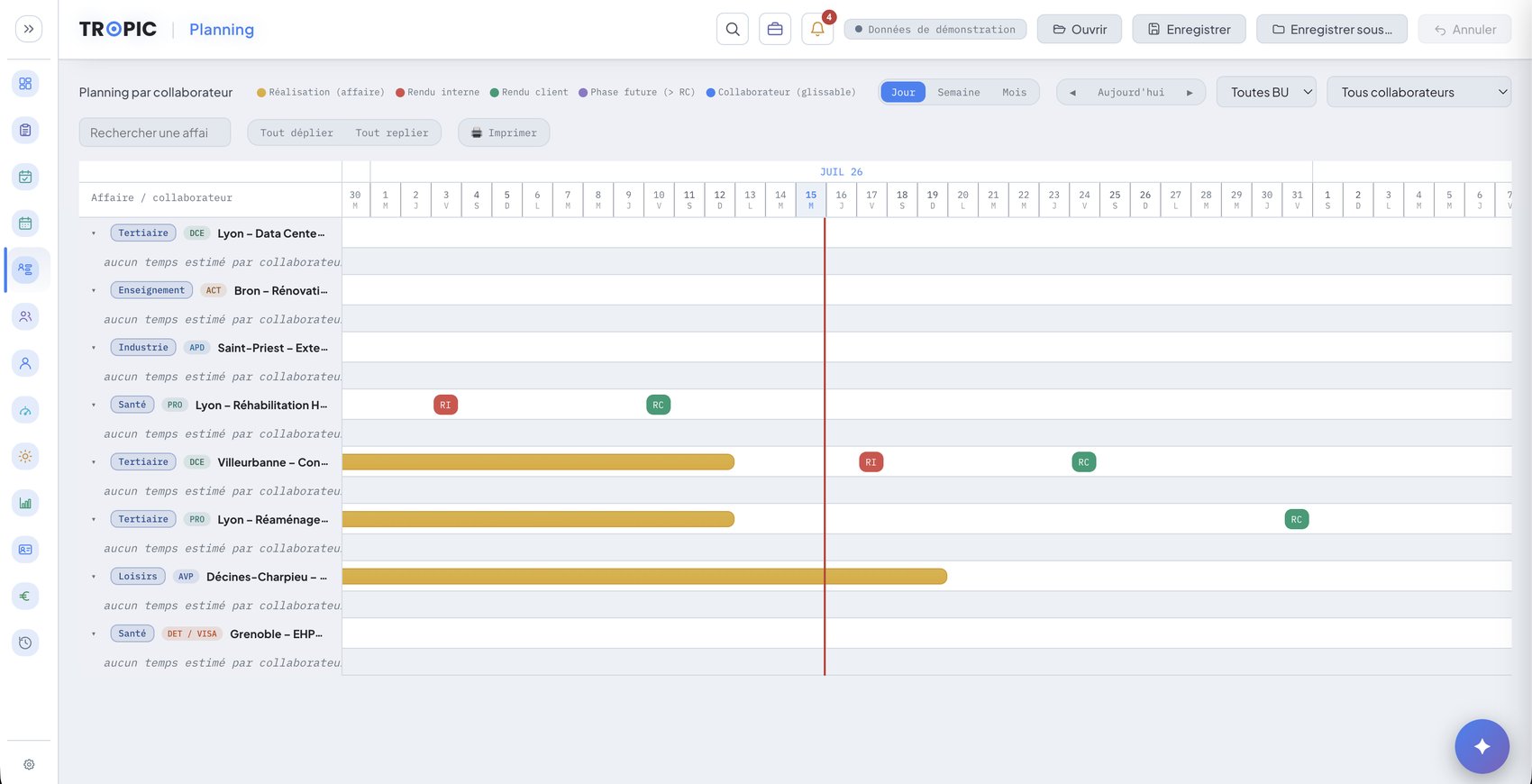Expand the sidebar with the double-chevron button

click(x=29, y=29)
